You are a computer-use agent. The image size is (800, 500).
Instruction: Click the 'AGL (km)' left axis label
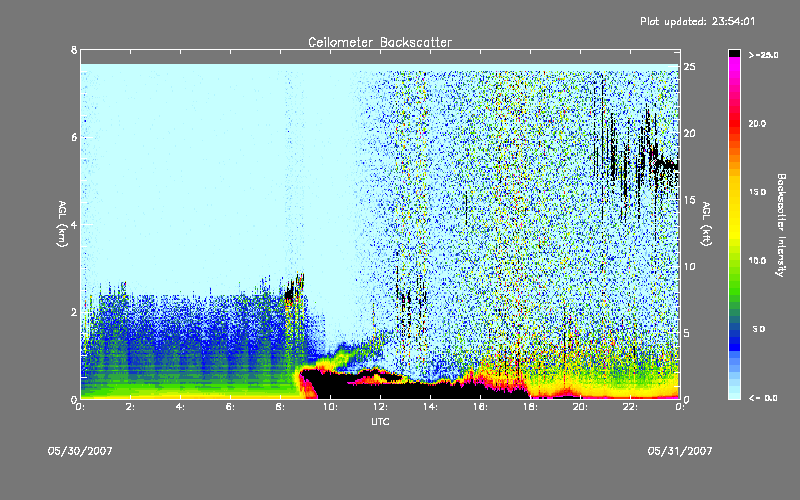62,224
